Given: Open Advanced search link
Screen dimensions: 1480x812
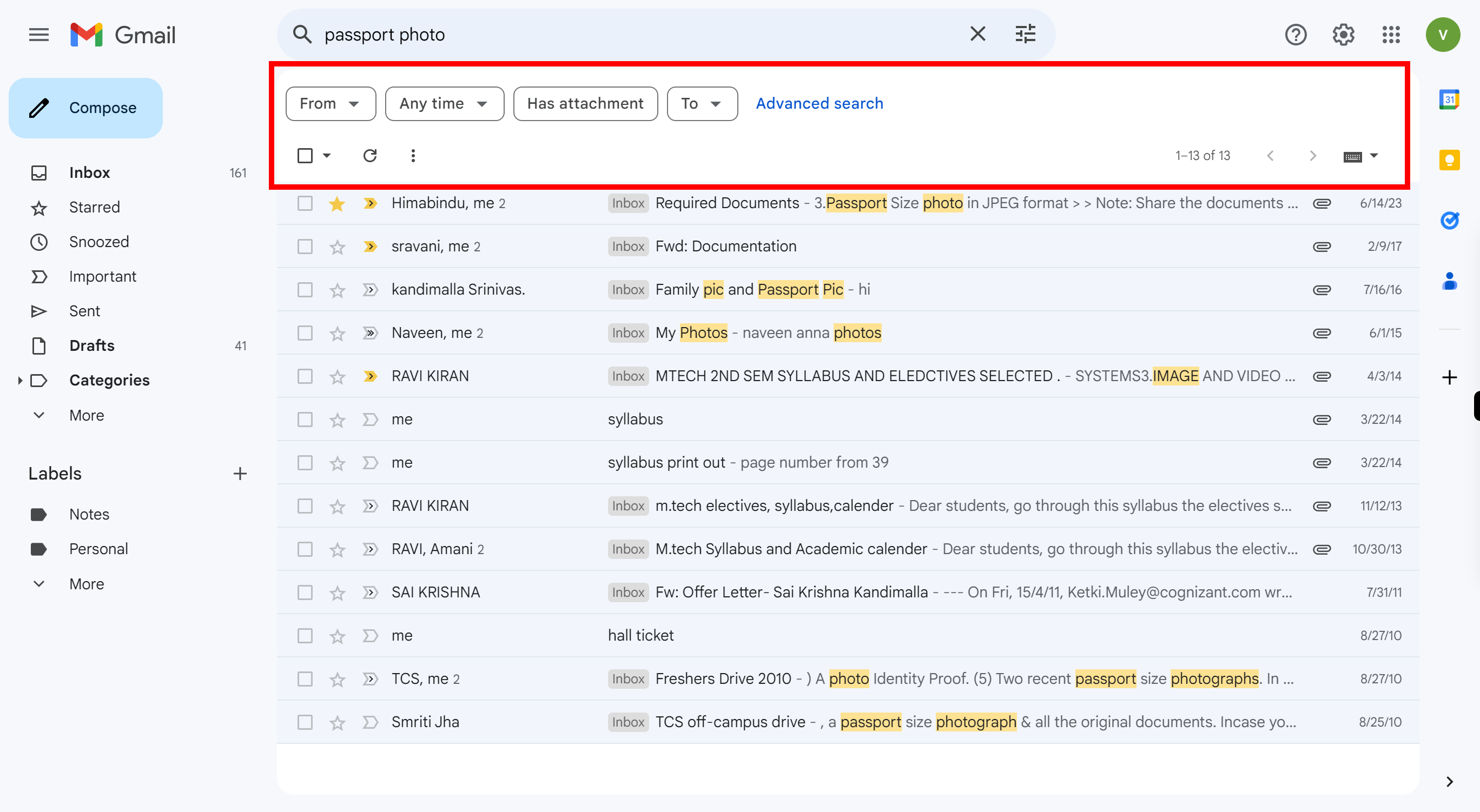Looking at the screenshot, I should (820, 104).
